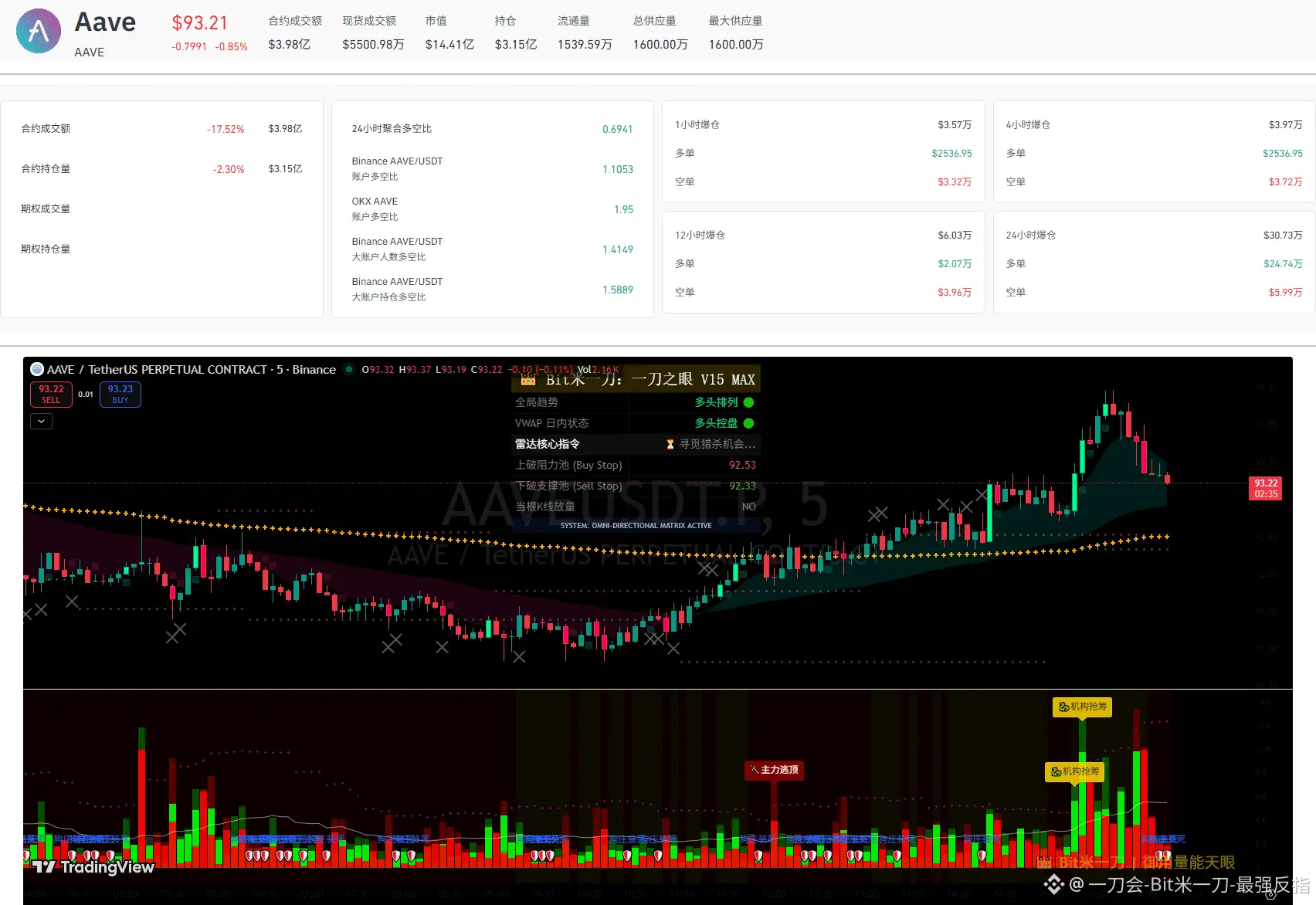Click the 现货成交额 value $5500.98万
The width and height of the screenshot is (1316, 905).
coord(373,45)
